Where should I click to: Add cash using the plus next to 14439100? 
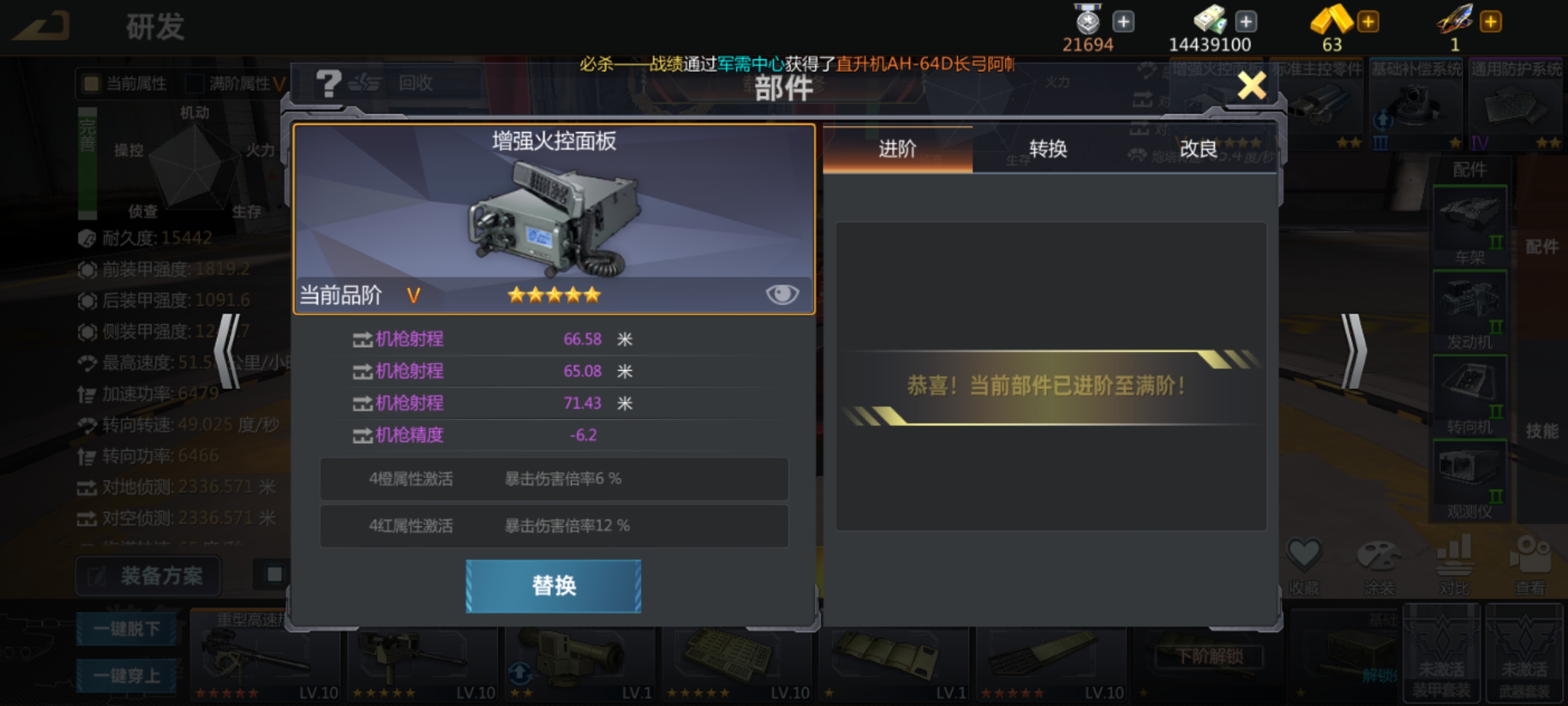(x=1246, y=22)
